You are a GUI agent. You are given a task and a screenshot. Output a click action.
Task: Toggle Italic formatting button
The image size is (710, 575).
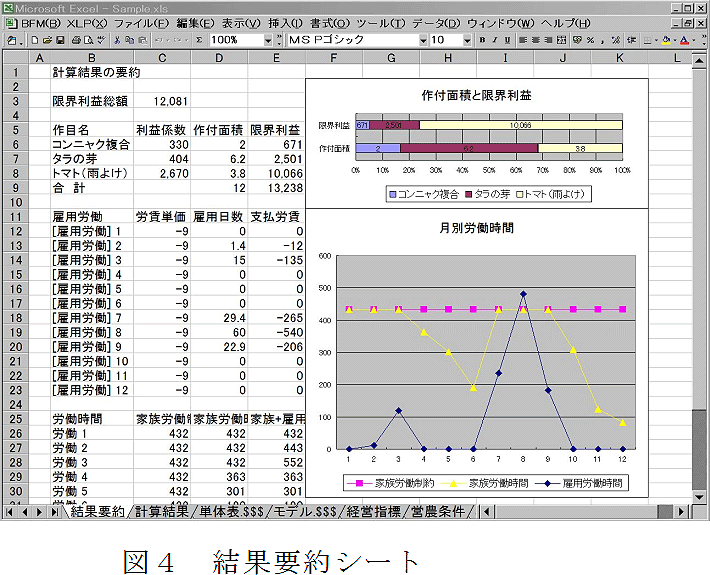point(494,40)
